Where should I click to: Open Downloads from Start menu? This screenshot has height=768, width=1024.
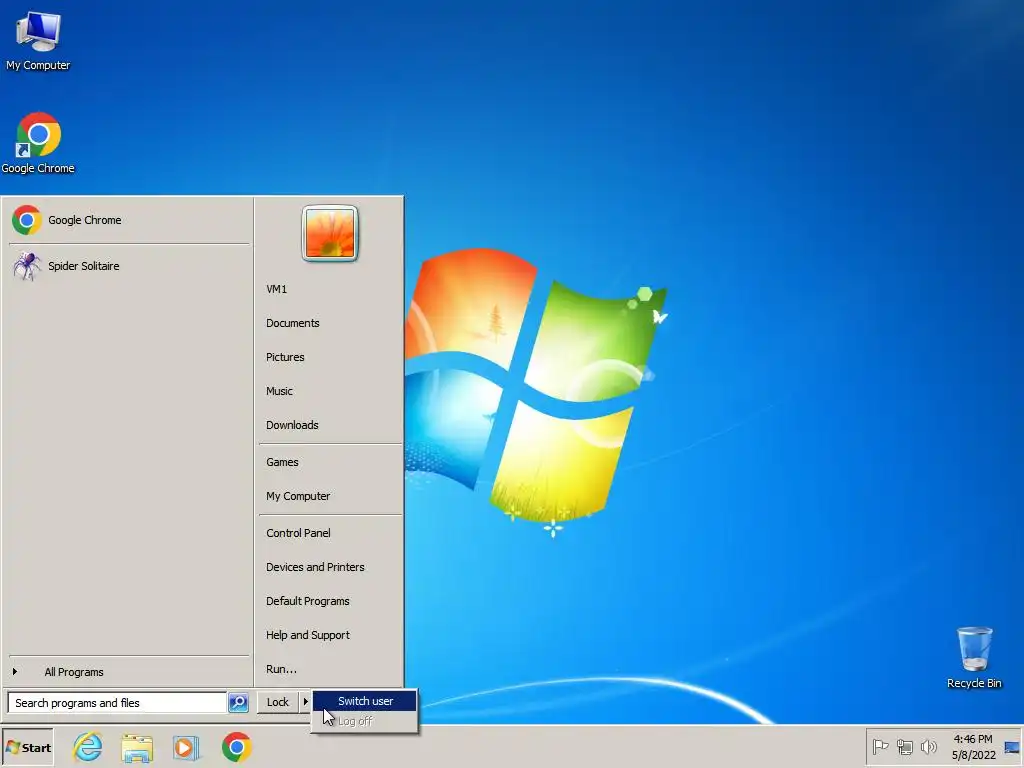point(330,424)
